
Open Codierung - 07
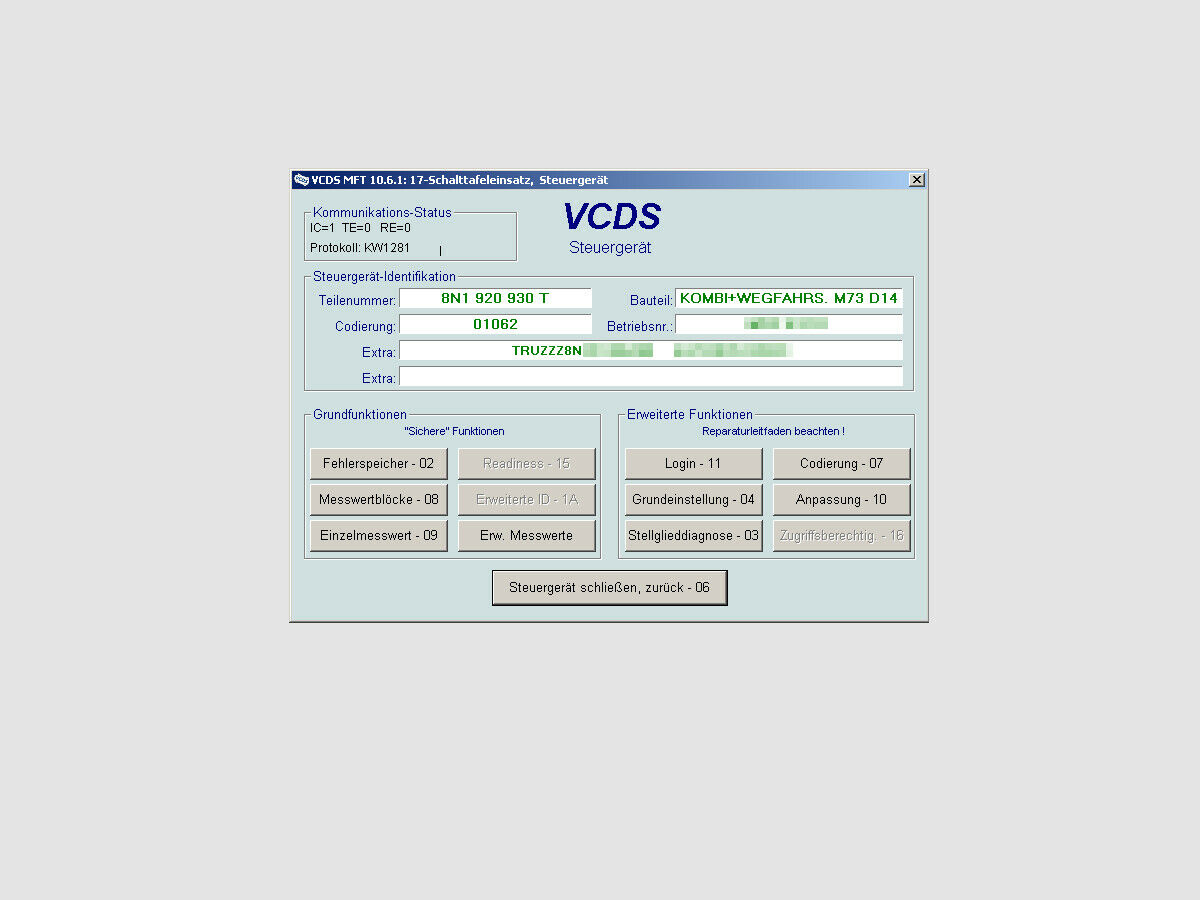click(x=842, y=464)
